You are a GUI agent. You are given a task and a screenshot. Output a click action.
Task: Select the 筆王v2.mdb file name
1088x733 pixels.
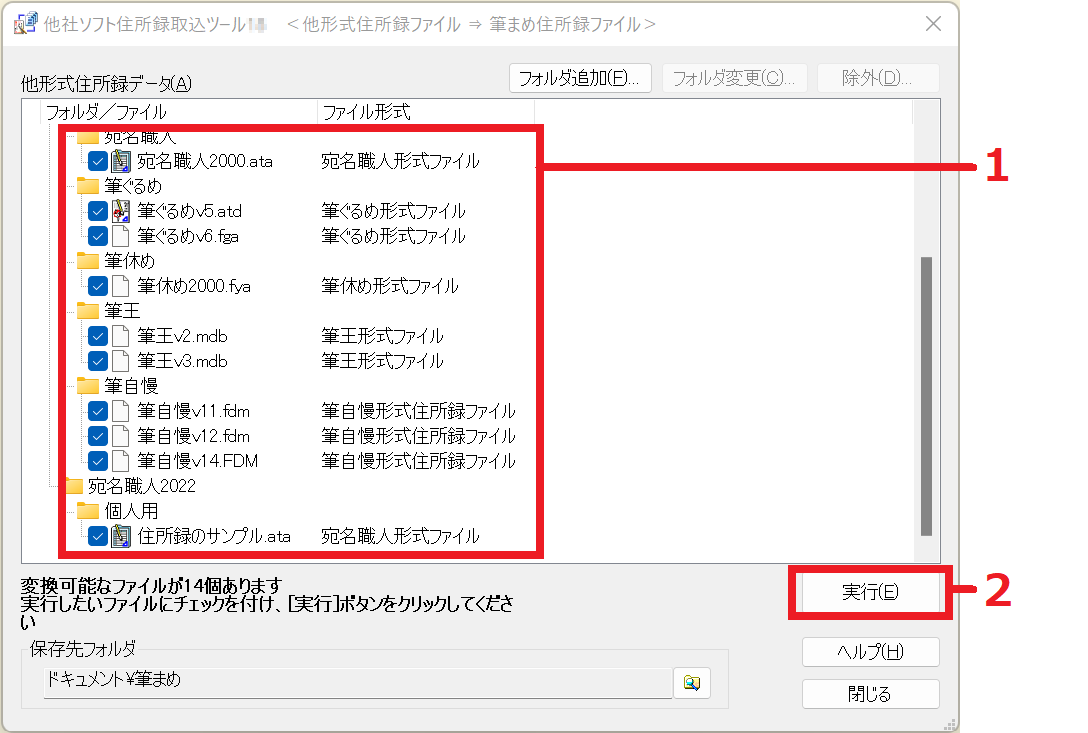coord(182,336)
